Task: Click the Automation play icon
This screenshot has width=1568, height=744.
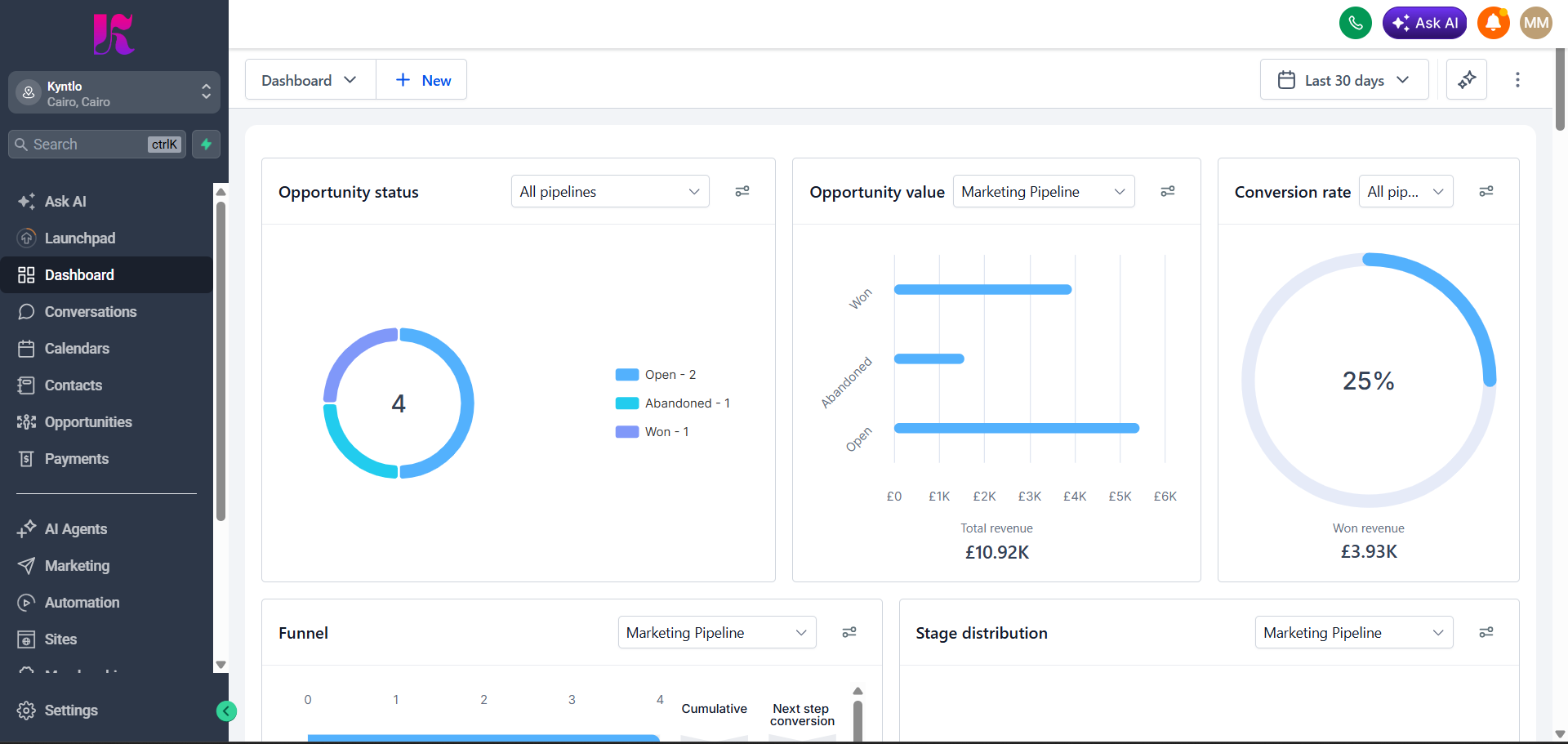Action: 26,602
